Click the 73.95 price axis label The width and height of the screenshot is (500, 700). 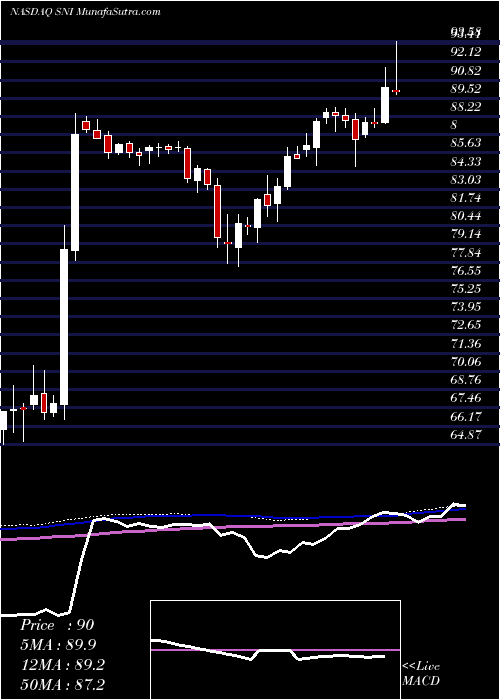[x=466, y=307]
